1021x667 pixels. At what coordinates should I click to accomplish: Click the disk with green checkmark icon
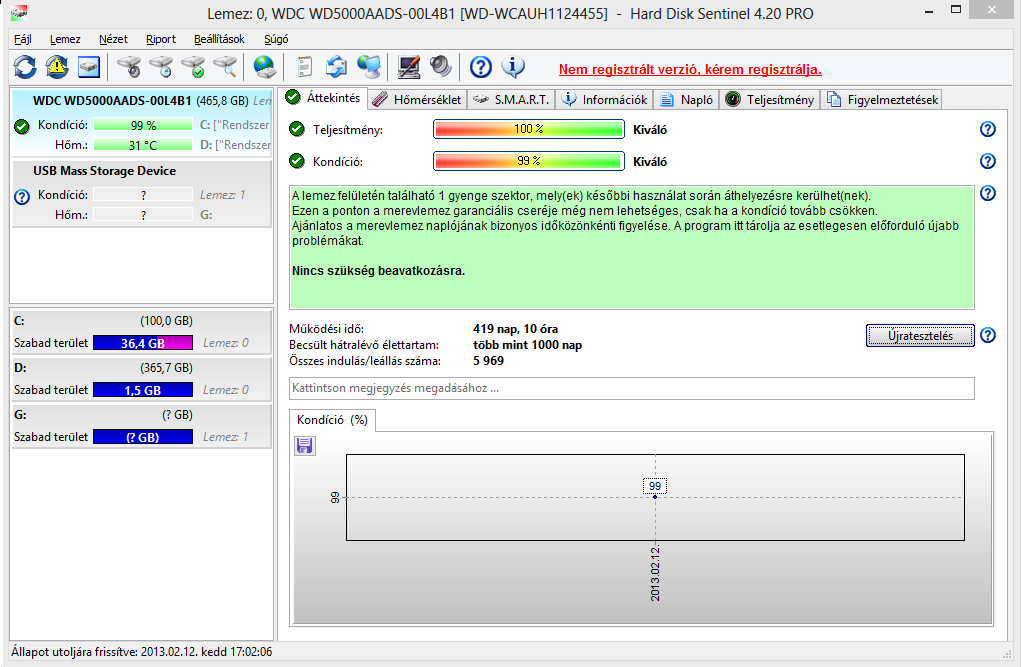(x=193, y=66)
